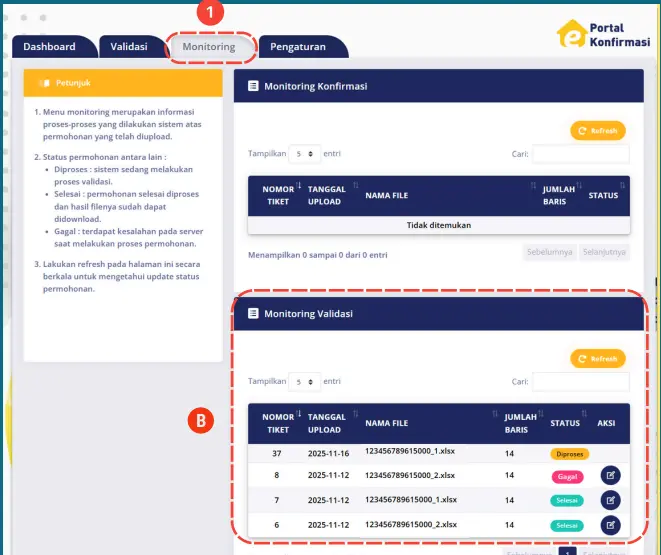Viewport: 661px width, 555px height.
Task: Sort Validasi table by Nama File
Action: 430,423
